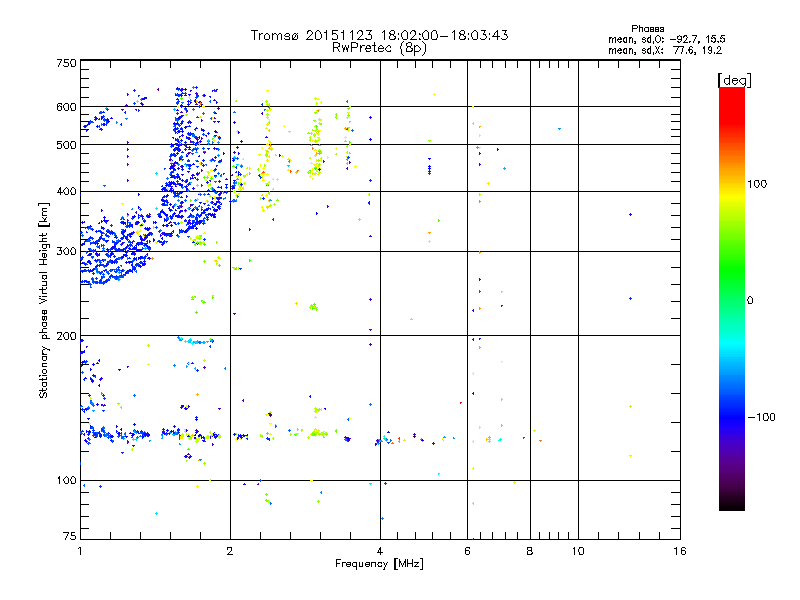Click the "Frequency [MHz]" x-axis label
This screenshot has width=800, height=600.
(x=379, y=564)
